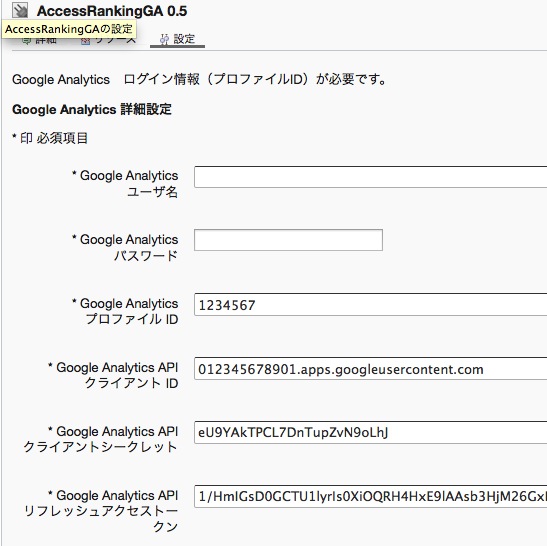
Task: Click the API クライアント ID label
Action: pyautogui.click(x=113, y=375)
